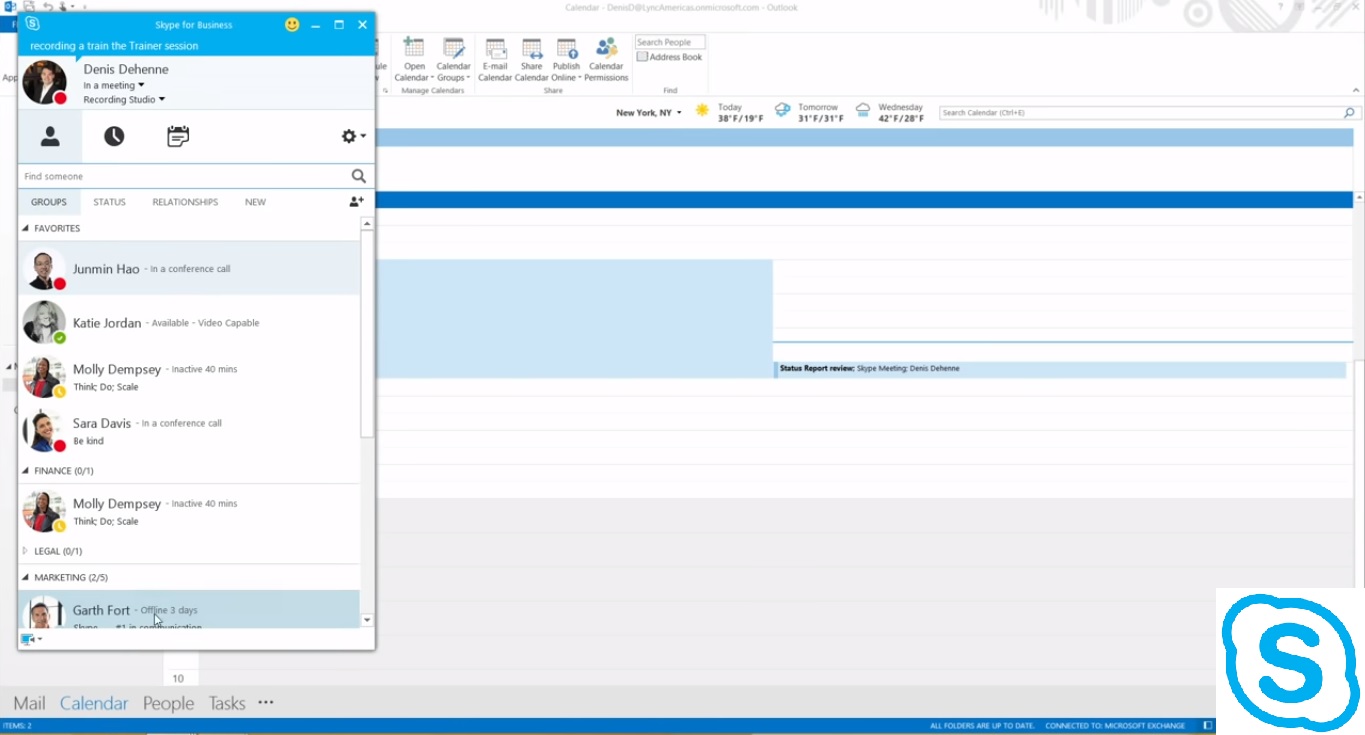Open the Conversations history clock icon
Image resolution: width=1365 pixels, height=735 pixels.
tap(114, 137)
